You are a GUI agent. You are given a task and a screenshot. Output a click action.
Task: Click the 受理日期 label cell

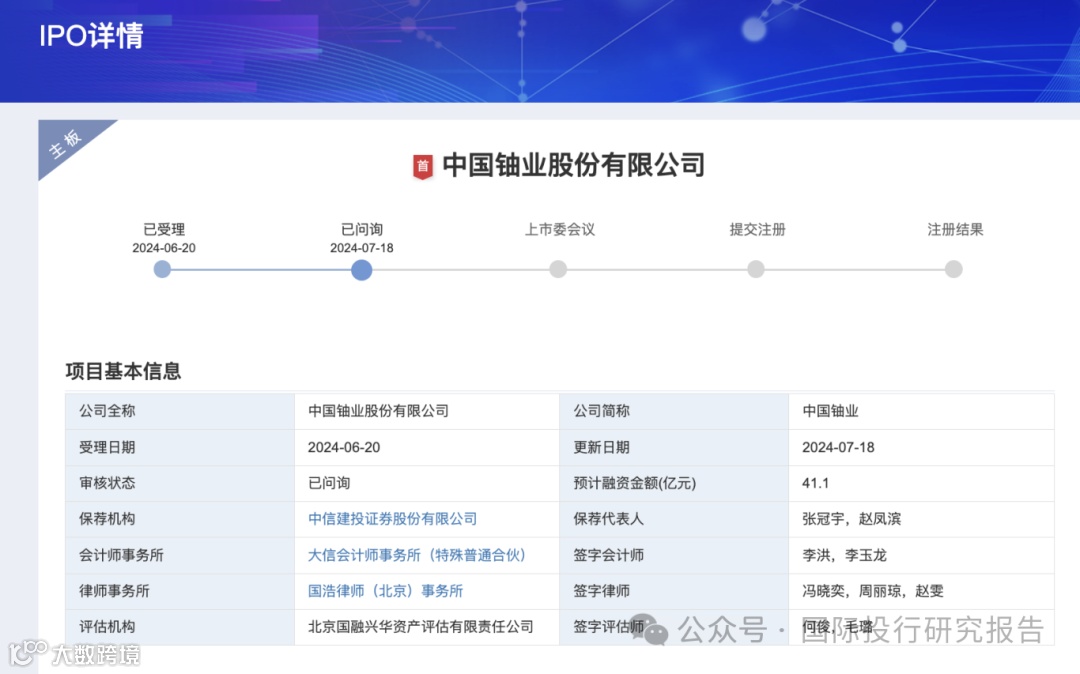(180, 447)
